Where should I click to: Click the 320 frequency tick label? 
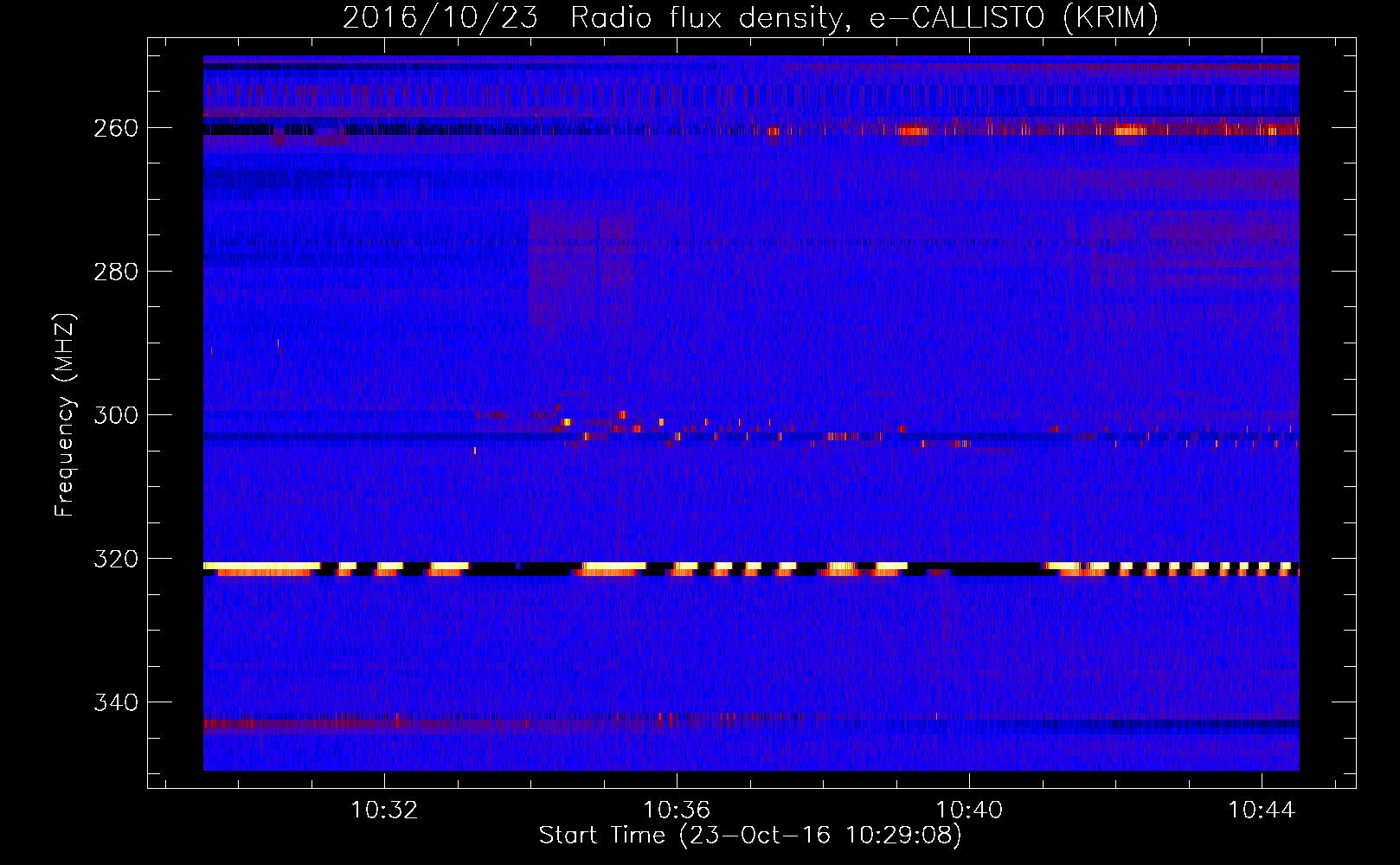click(115, 559)
